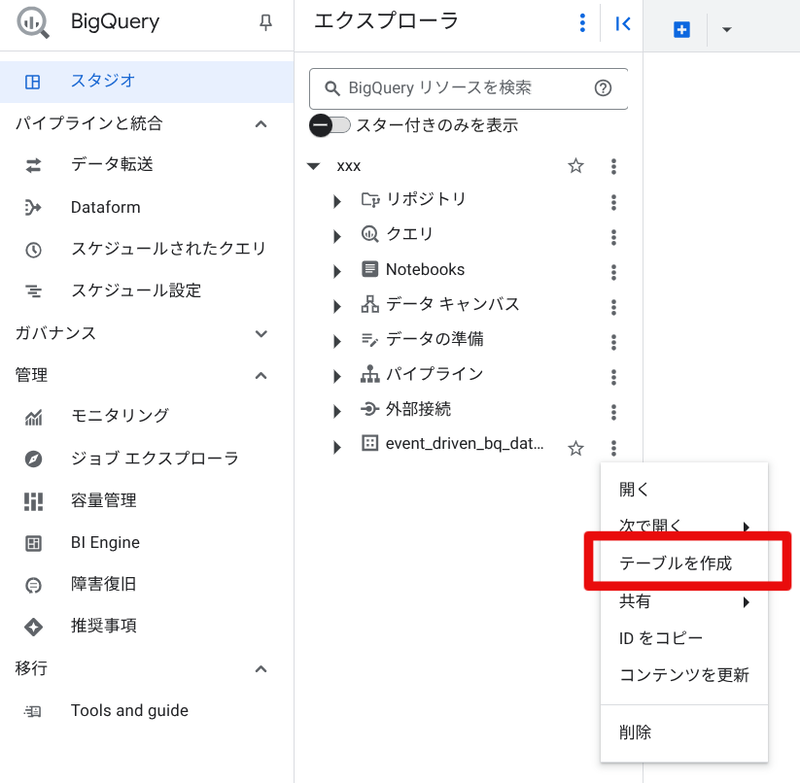Star the xxx project
The height and width of the screenshot is (783, 800).
coord(576,166)
